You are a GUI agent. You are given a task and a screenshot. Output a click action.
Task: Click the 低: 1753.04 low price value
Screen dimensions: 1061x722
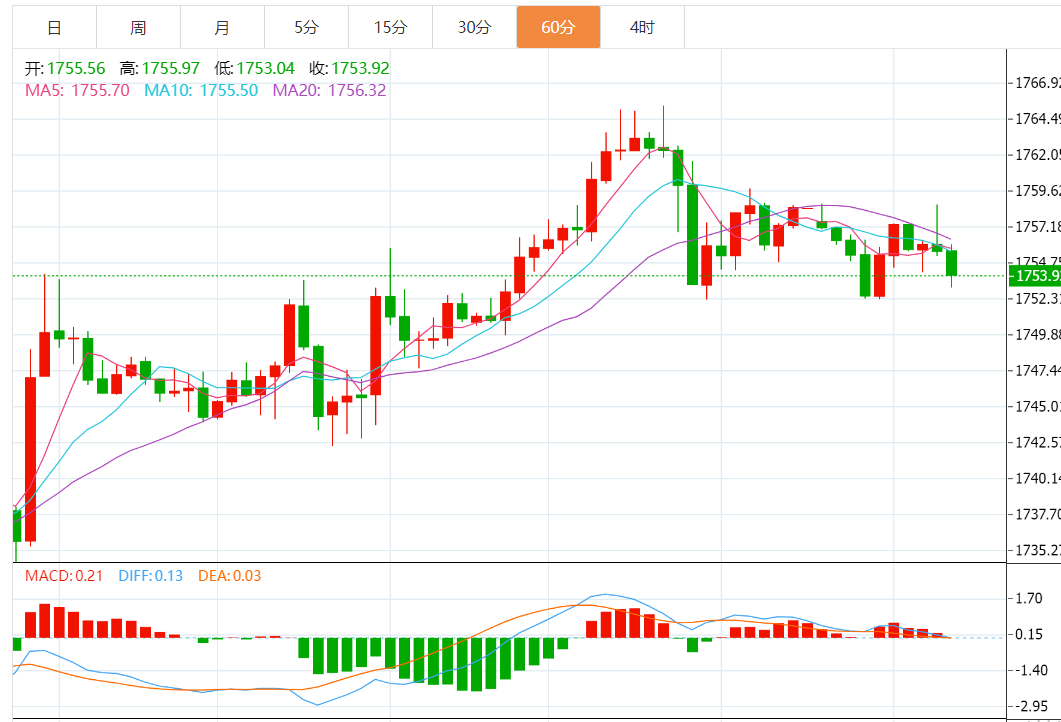[254, 68]
